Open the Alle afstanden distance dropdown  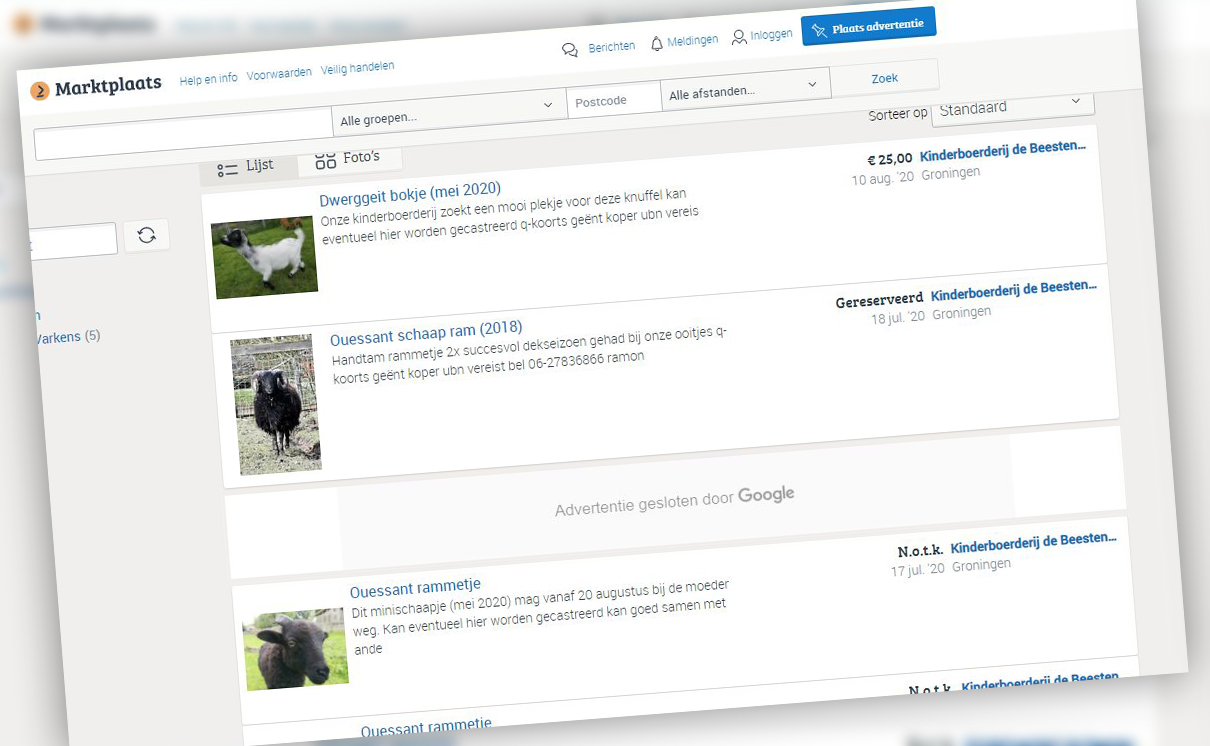[745, 90]
